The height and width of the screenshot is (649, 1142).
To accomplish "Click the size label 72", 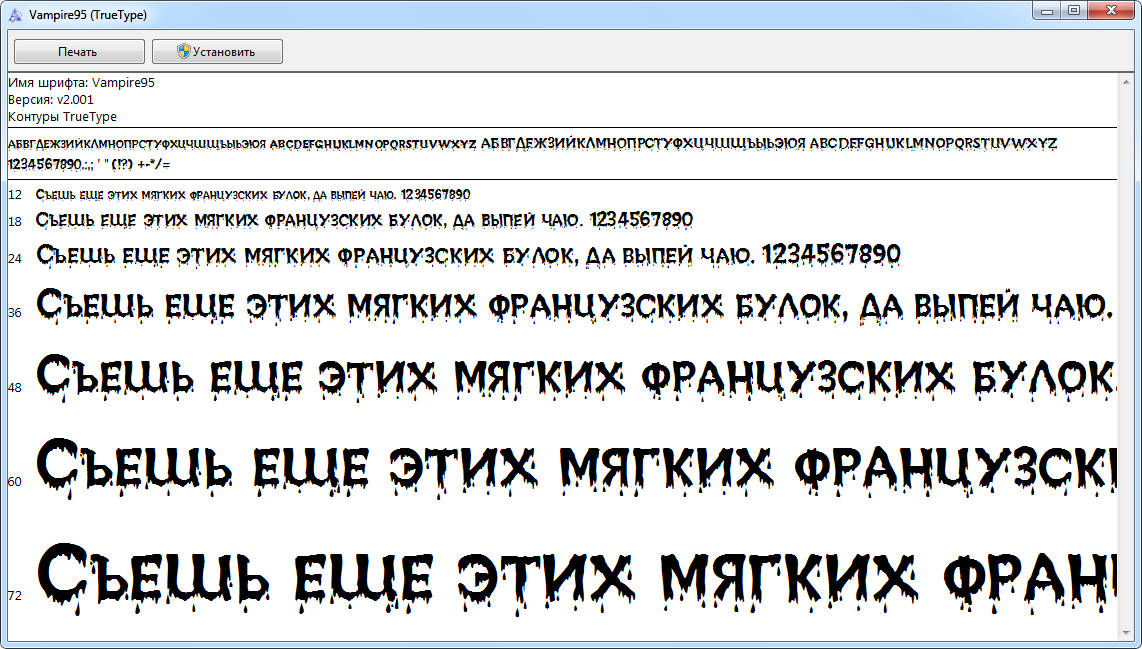I will (15, 596).
